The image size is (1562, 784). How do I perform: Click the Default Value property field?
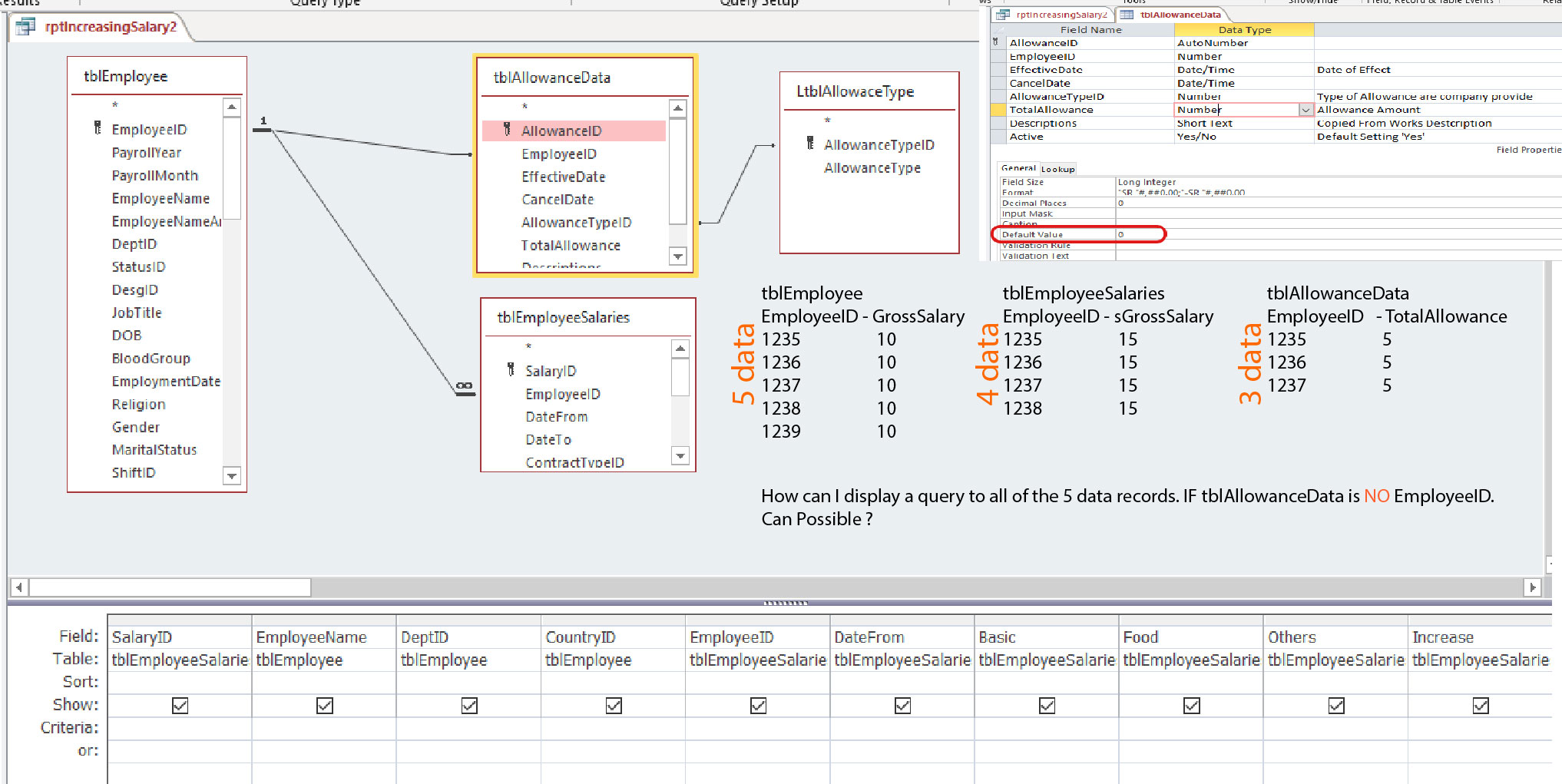(x=1140, y=234)
